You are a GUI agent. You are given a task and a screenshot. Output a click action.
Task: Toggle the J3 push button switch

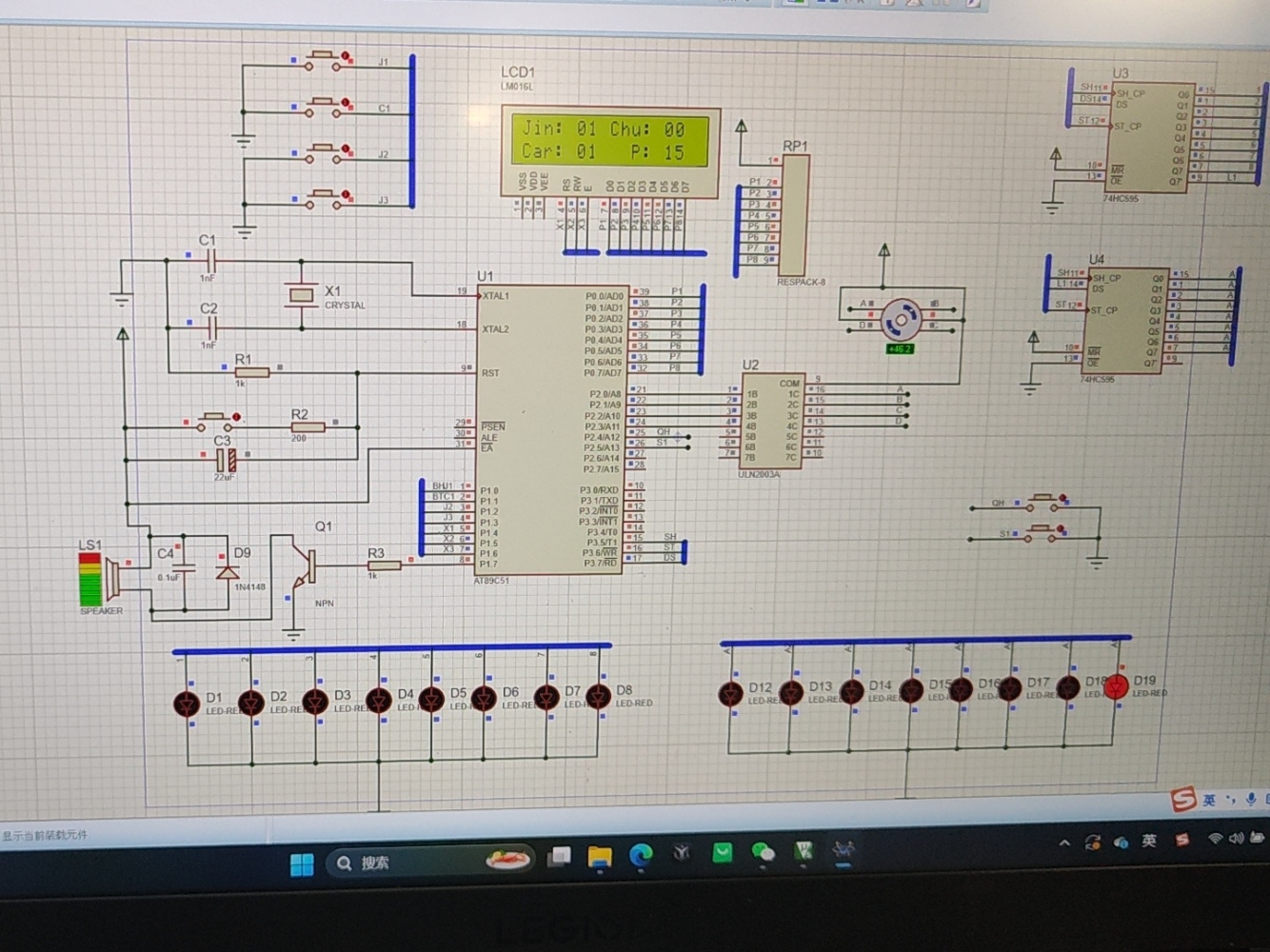(324, 199)
